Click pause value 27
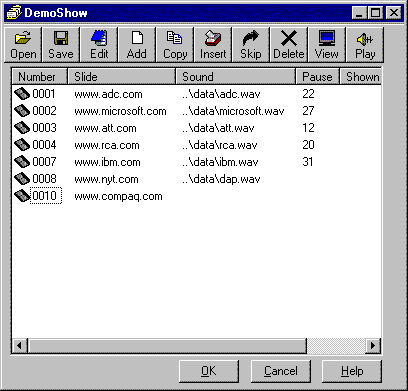 pyautogui.click(x=308, y=111)
